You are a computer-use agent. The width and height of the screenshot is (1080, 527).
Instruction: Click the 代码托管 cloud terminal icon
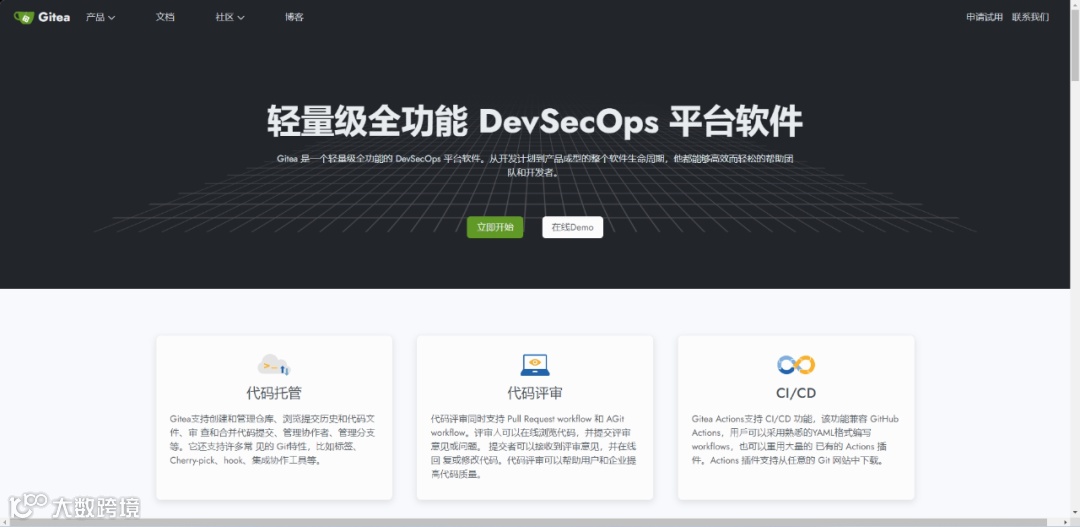274,364
